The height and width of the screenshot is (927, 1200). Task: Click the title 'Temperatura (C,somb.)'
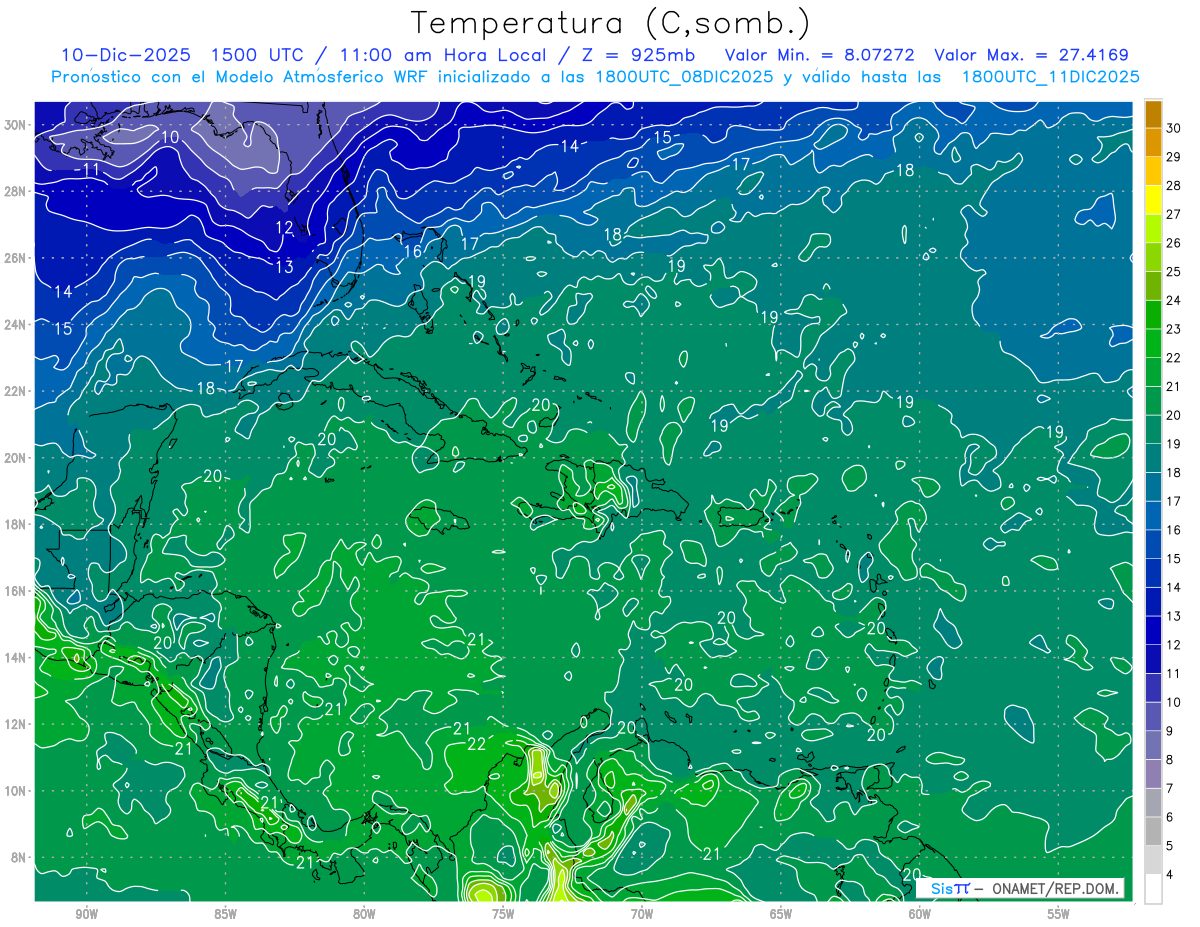[x=611, y=22]
